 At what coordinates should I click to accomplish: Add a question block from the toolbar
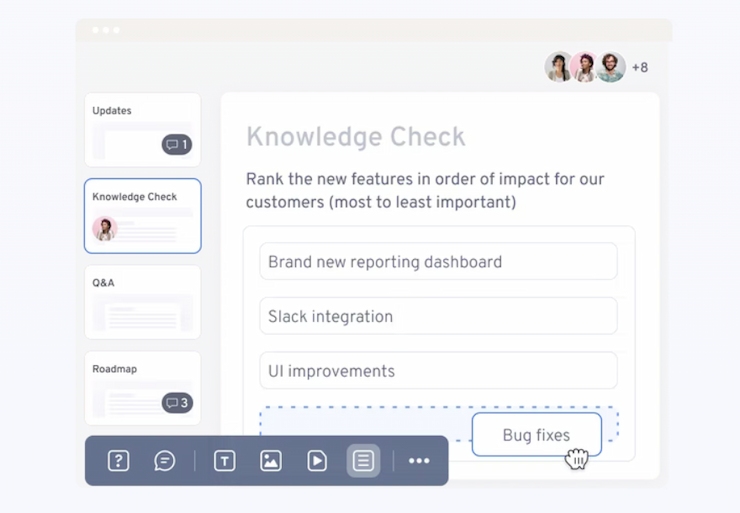[x=118, y=461]
